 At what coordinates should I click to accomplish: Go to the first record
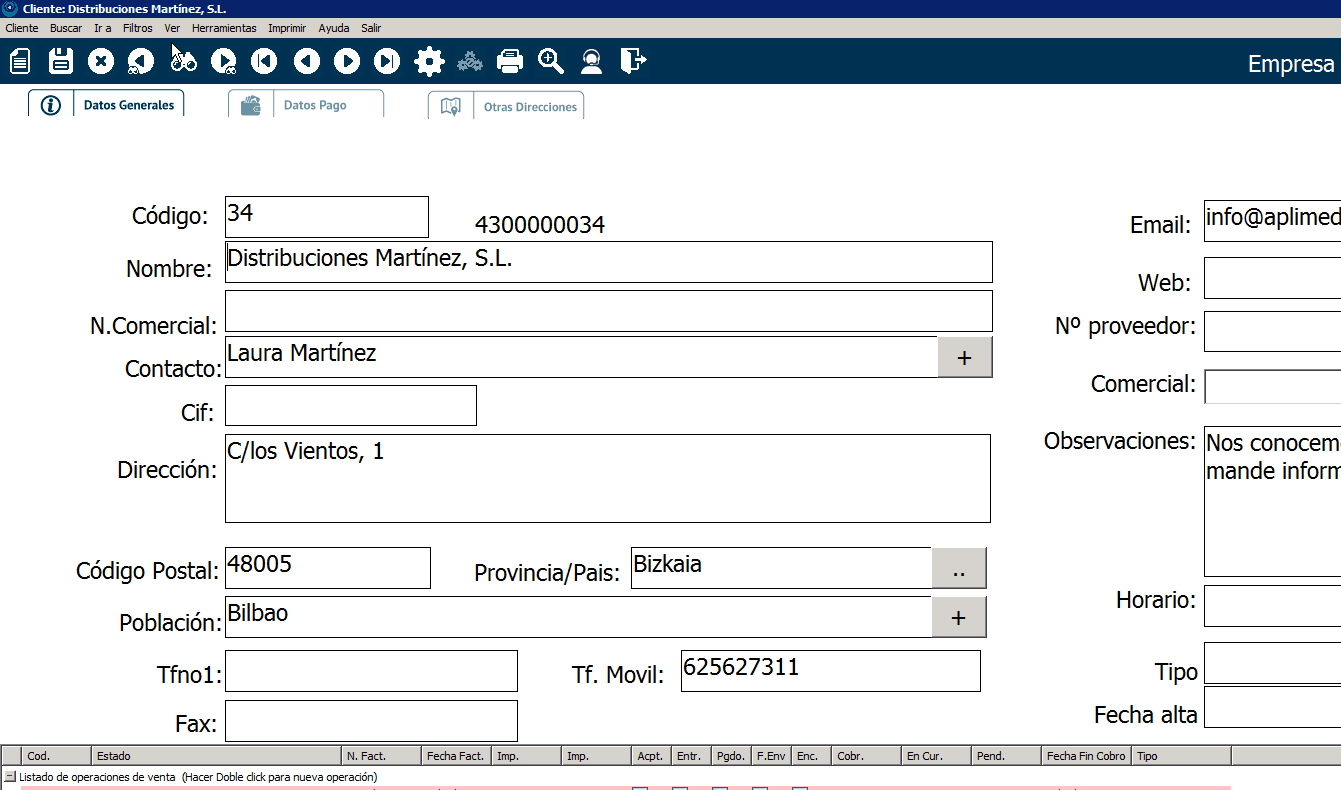coord(264,62)
